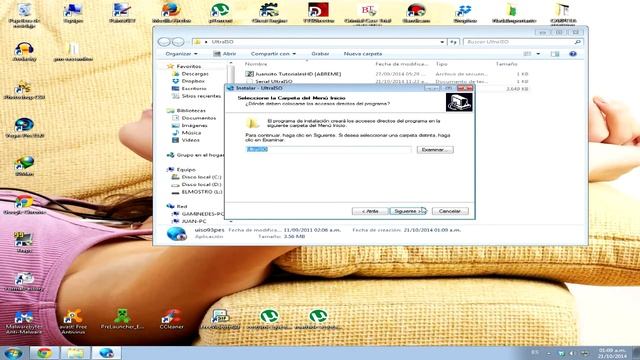The width and height of the screenshot is (640, 360).
Task: Click the change view icon
Action: (527, 54)
